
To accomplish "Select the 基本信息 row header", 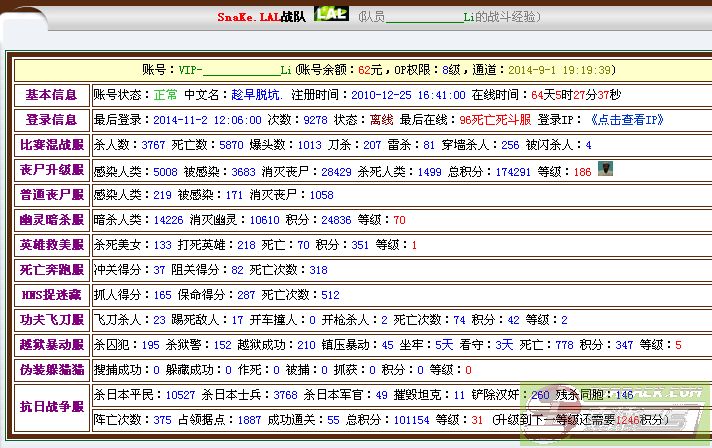I will coord(50,95).
